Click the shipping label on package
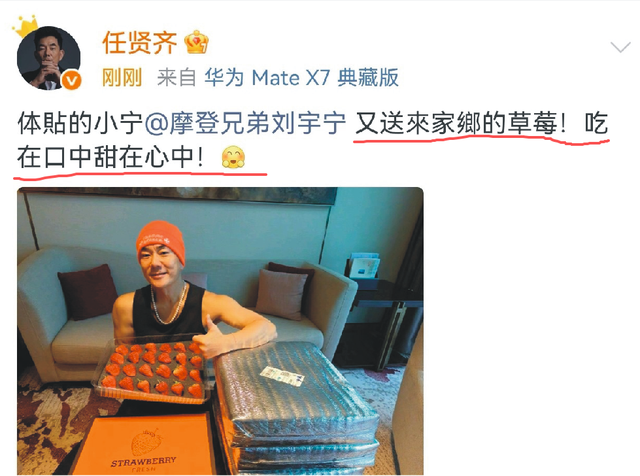The width and height of the screenshot is (640, 476). coord(282,376)
